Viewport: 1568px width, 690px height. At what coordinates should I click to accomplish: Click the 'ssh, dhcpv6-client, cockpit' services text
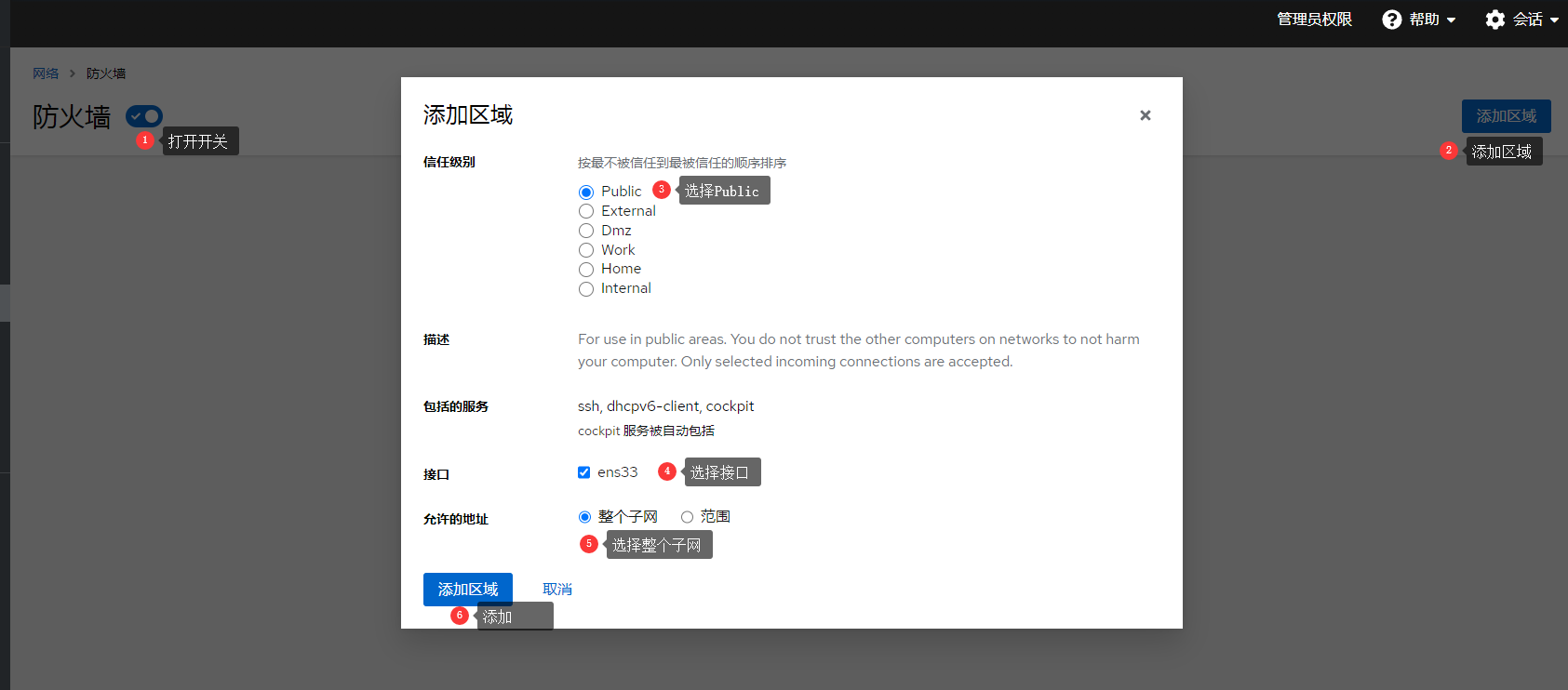(x=665, y=406)
